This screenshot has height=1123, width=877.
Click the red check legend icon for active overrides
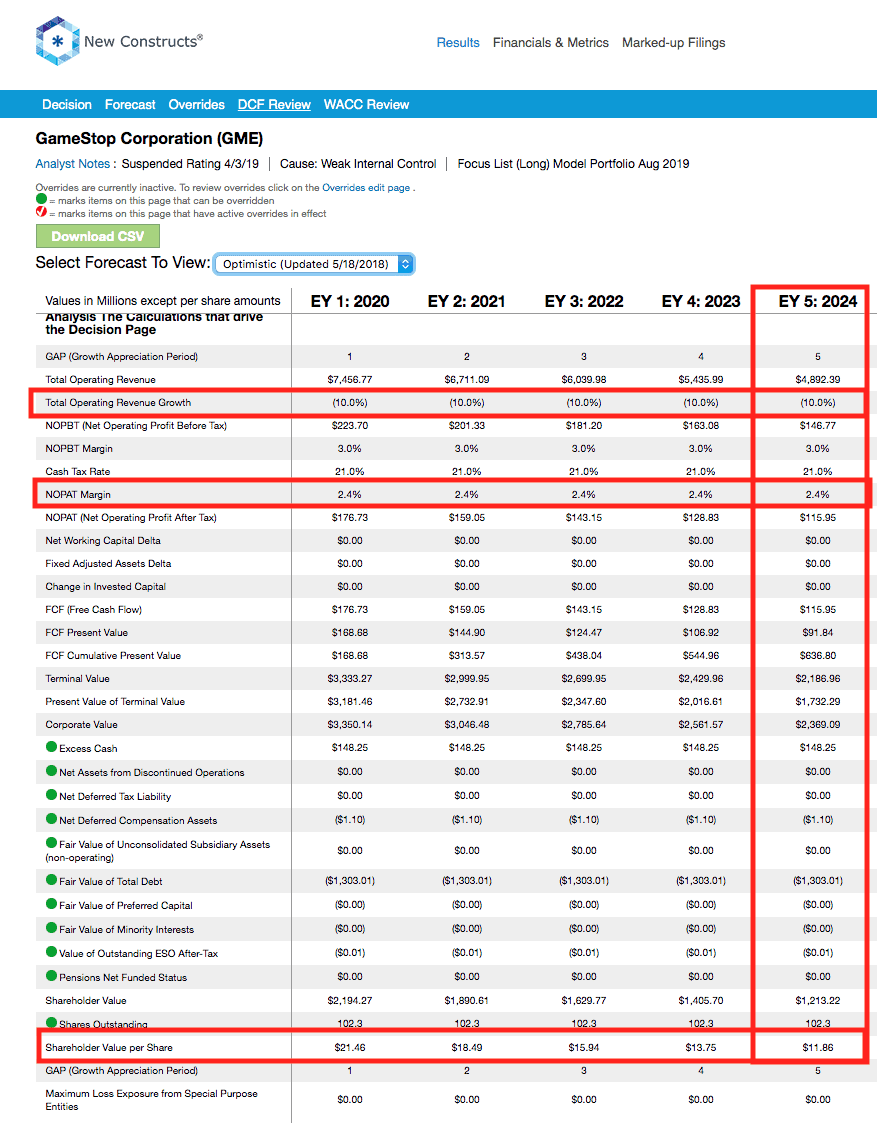(42, 211)
